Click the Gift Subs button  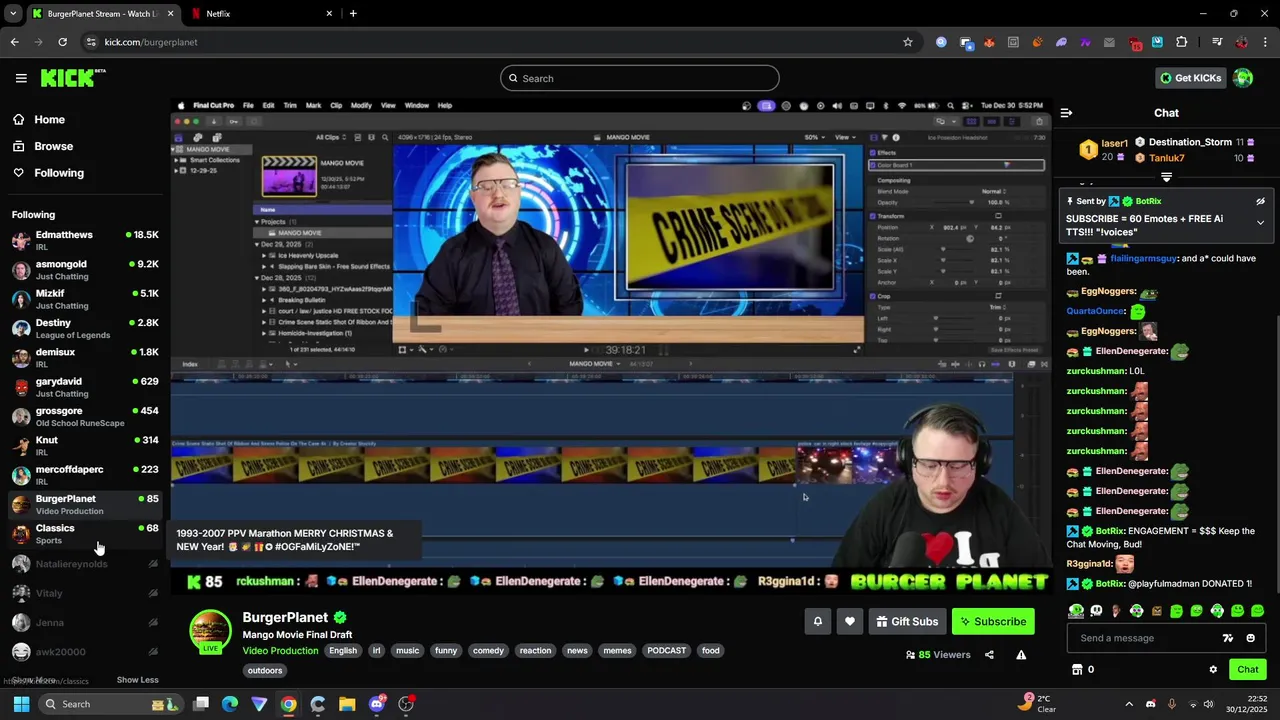[x=907, y=621]
